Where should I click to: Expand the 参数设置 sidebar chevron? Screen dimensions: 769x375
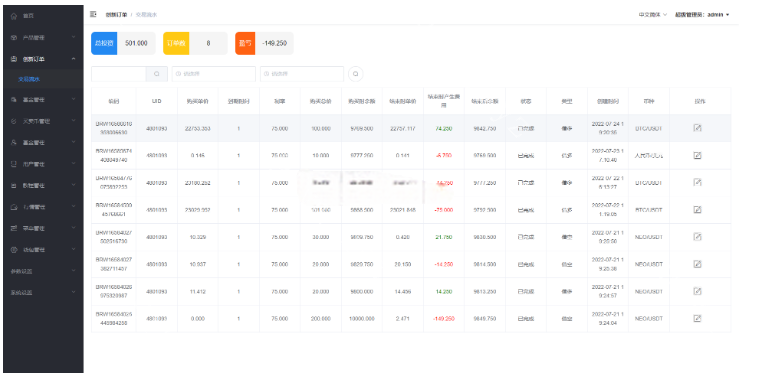(73, 271)
